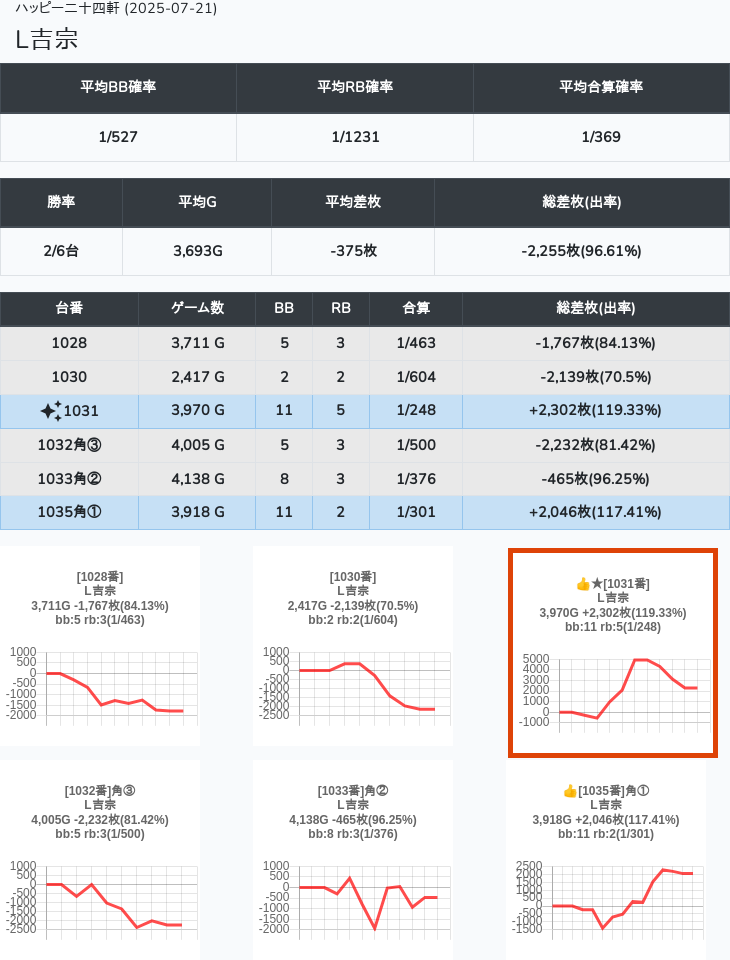Sort the machine table by 台番 header
This screenshot has width=730, height=960.
tap(69, 309)
